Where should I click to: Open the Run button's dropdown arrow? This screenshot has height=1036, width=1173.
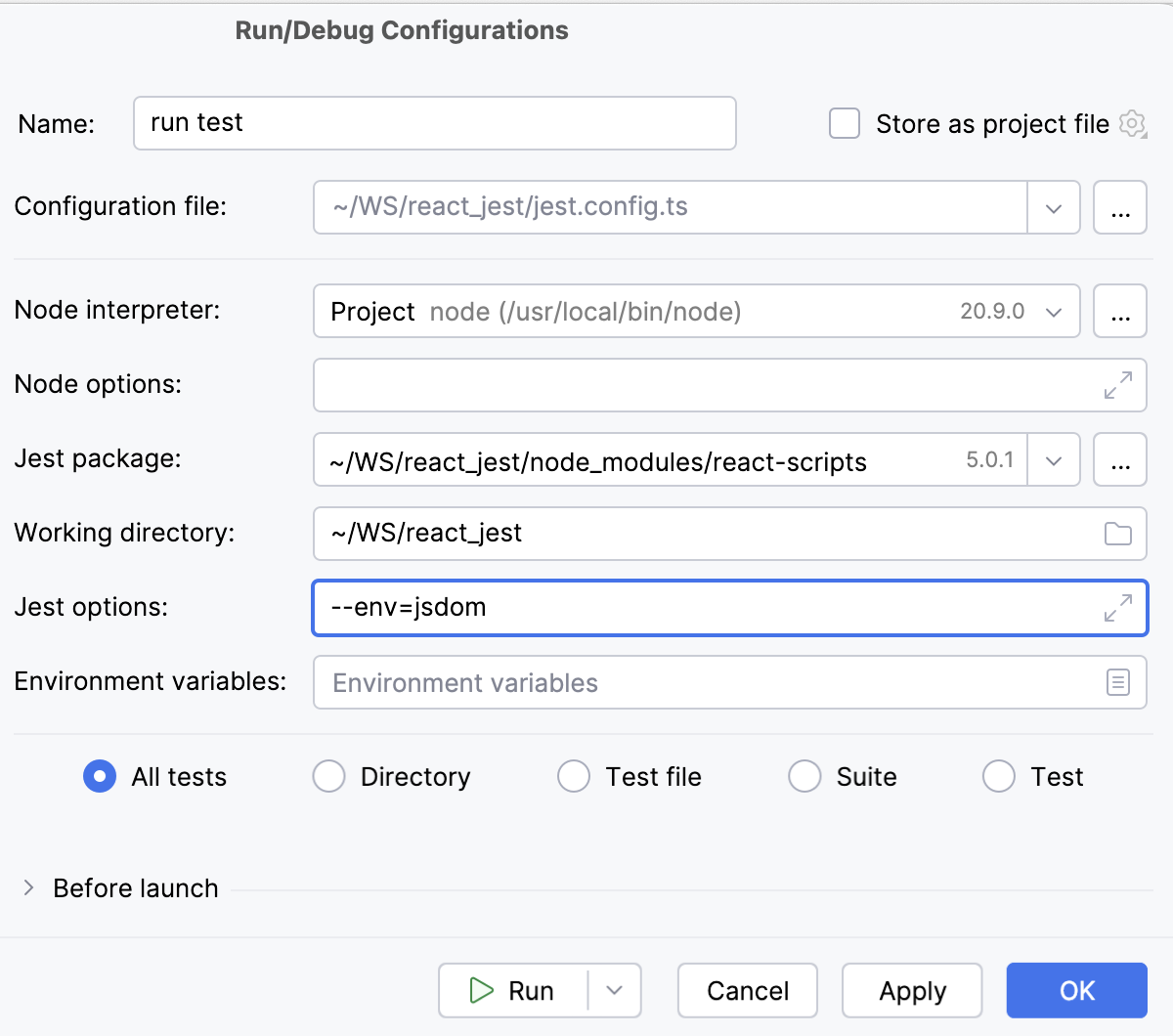click(614, 990)
